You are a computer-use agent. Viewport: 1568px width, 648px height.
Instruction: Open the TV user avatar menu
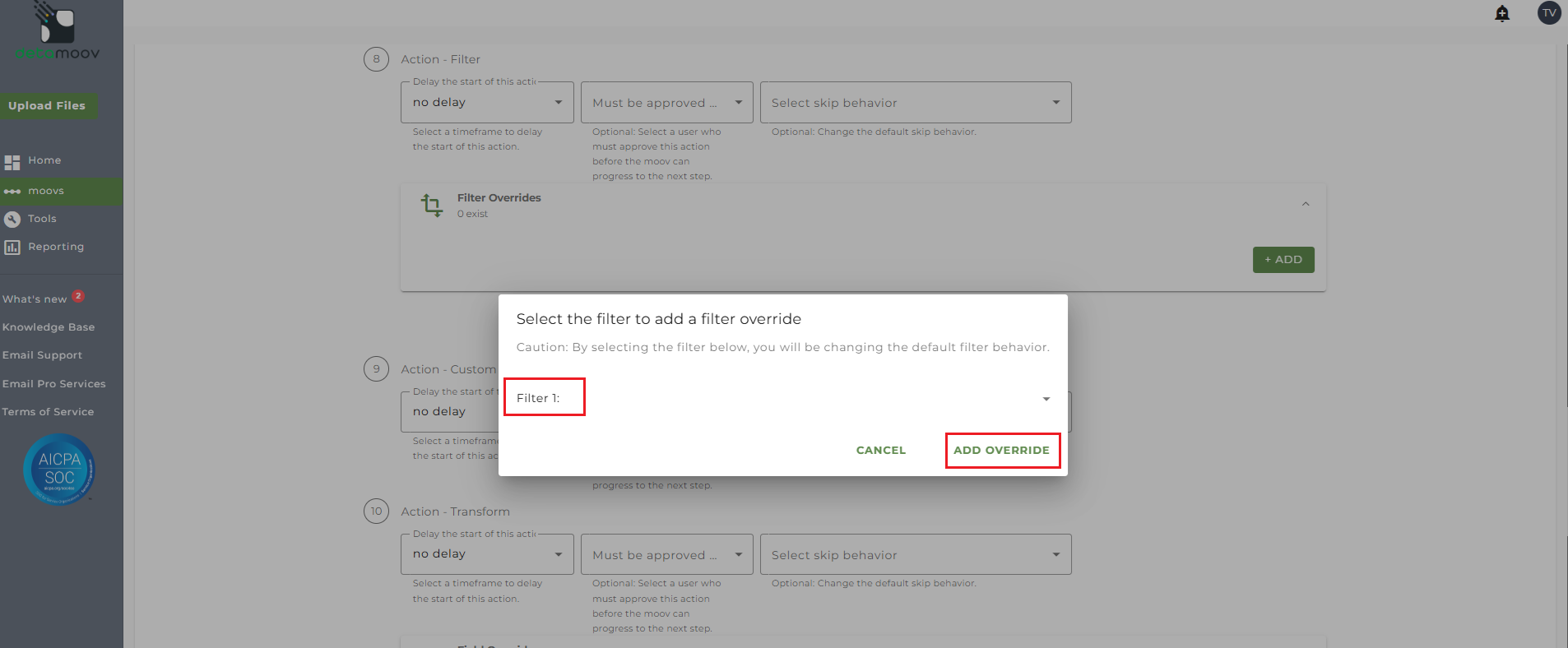pyautogui.click(x=1549, y=13)
